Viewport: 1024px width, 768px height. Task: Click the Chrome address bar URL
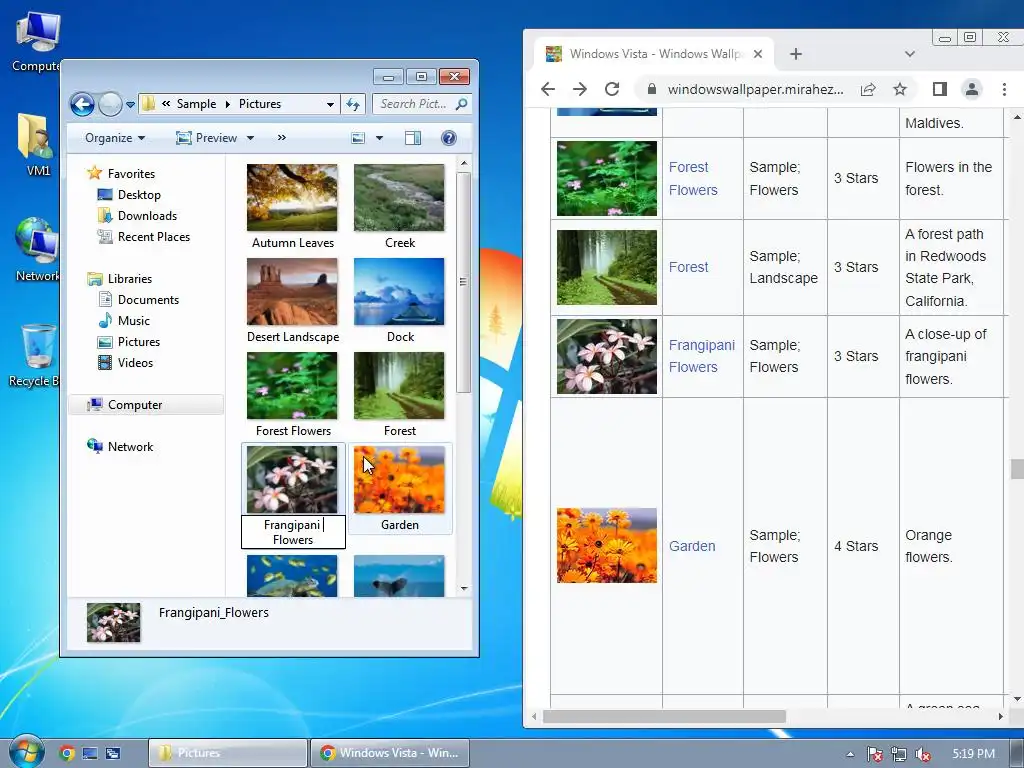tap(755, 89)
